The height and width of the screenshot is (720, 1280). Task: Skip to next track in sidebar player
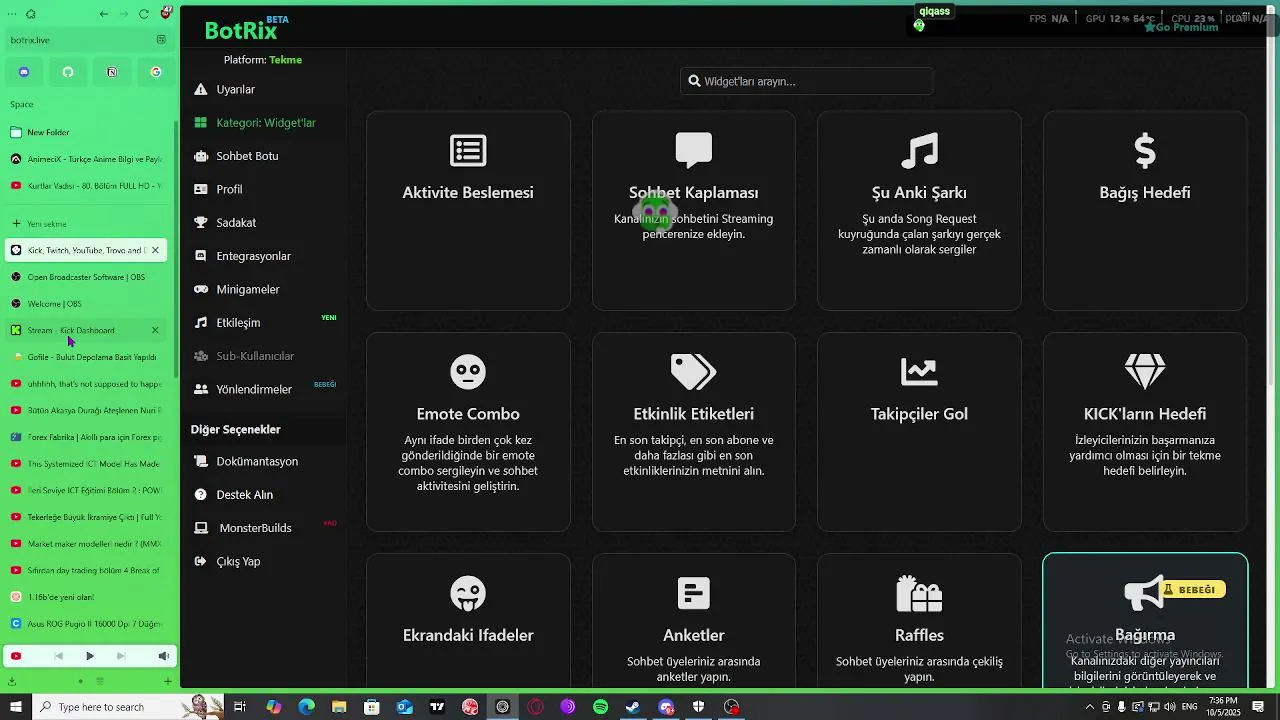pyautogui.click(x=121, y=656)
